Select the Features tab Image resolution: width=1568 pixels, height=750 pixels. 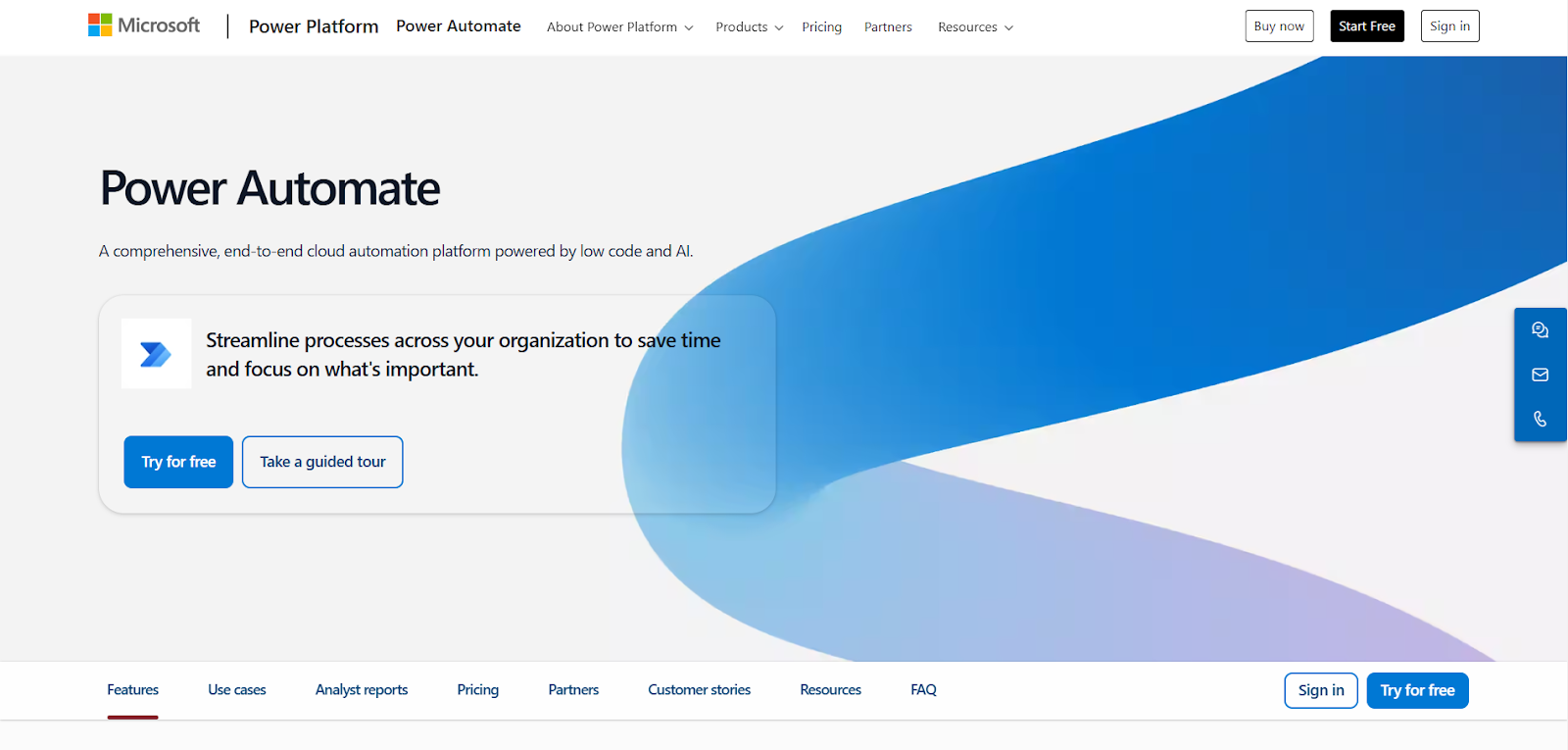132,690
